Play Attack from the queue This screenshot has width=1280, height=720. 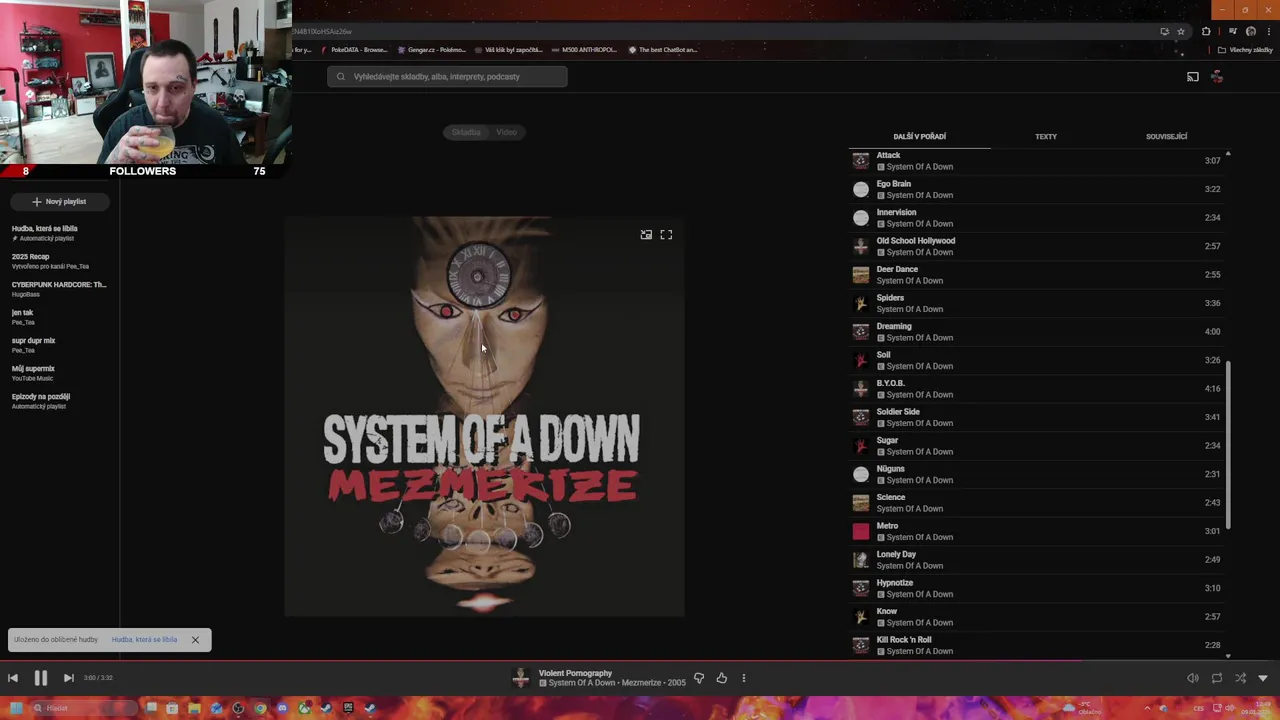click(x=1038, y=161)
